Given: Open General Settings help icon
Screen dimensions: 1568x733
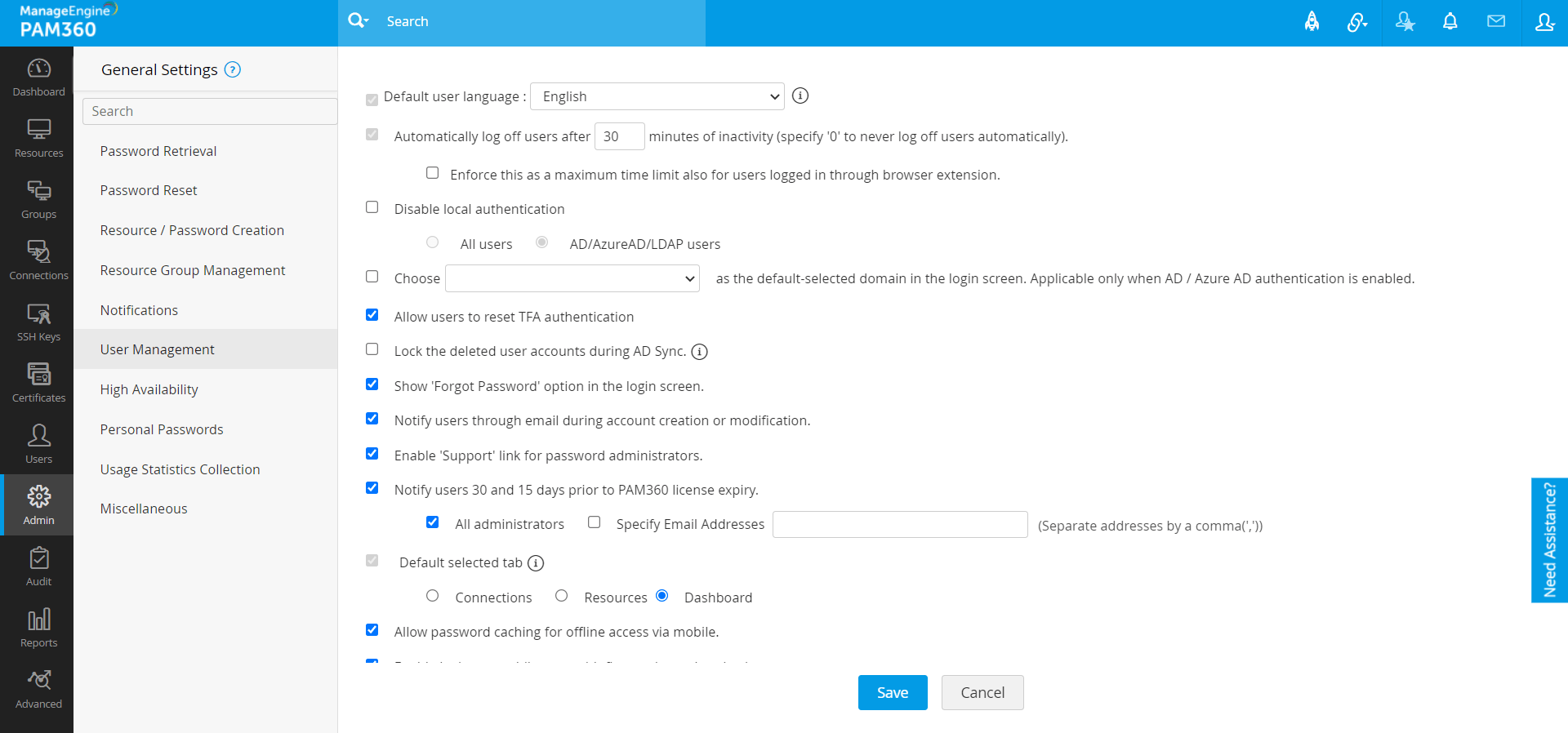Looking at the screenshot, I should 233,69.
